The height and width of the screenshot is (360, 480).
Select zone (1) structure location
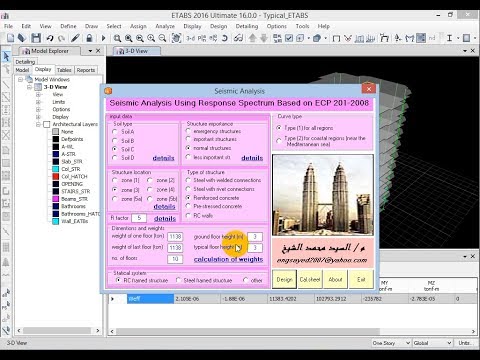(x=115, y=180)
